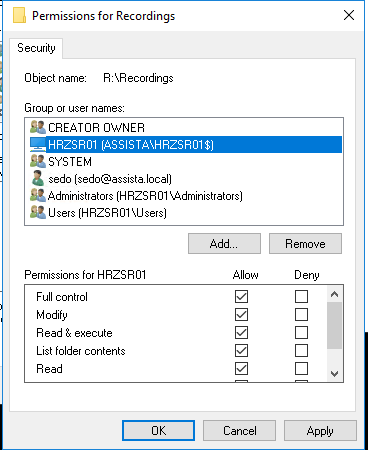Toggle Allow for Read & execute

(x=241, y=332)
